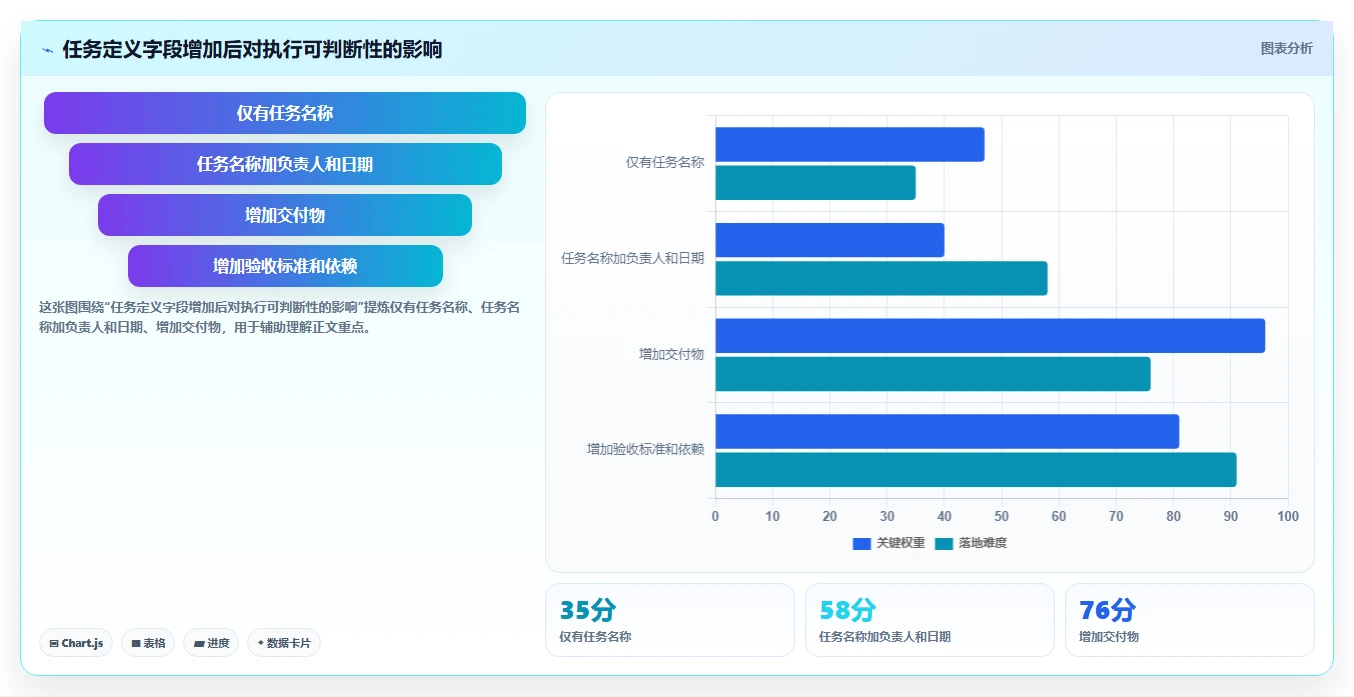The height and width of the screenshot is (697, 1354).
Task: Click the y-axis label 任务名称加负责人和日期
Action: coord(633,258)
